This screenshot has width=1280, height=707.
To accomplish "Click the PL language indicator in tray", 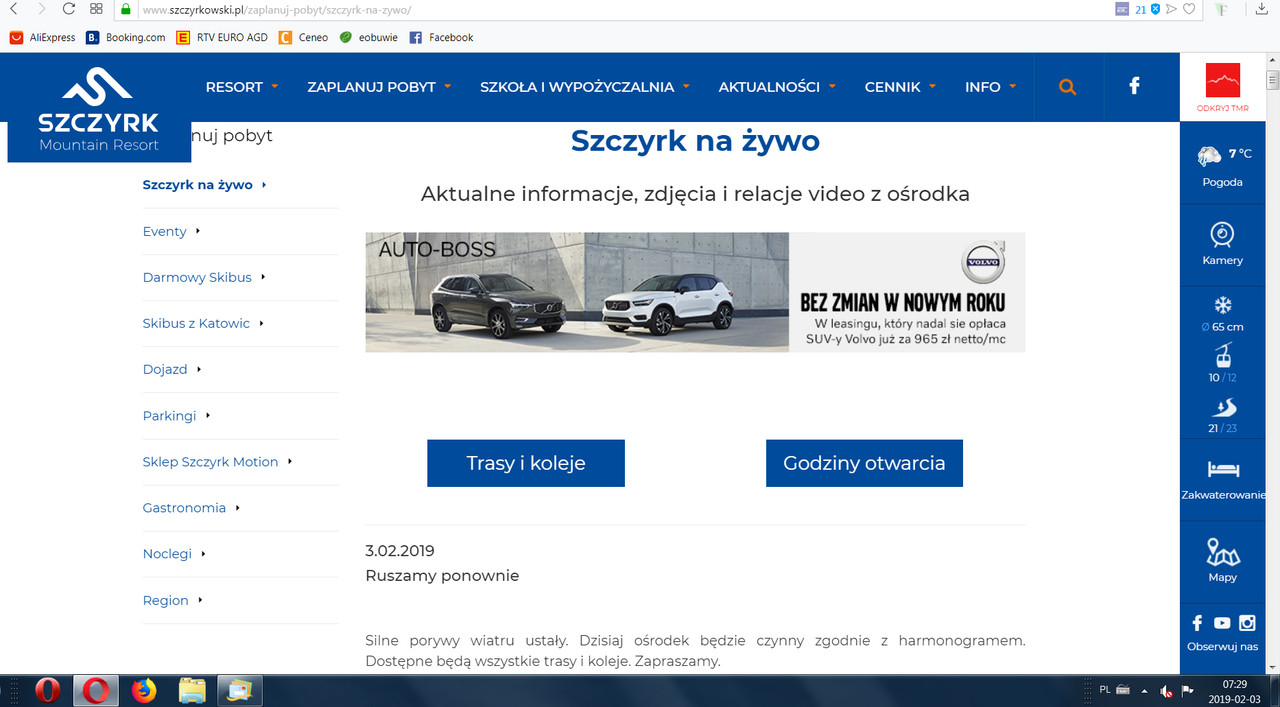I will click(1104, 689).
